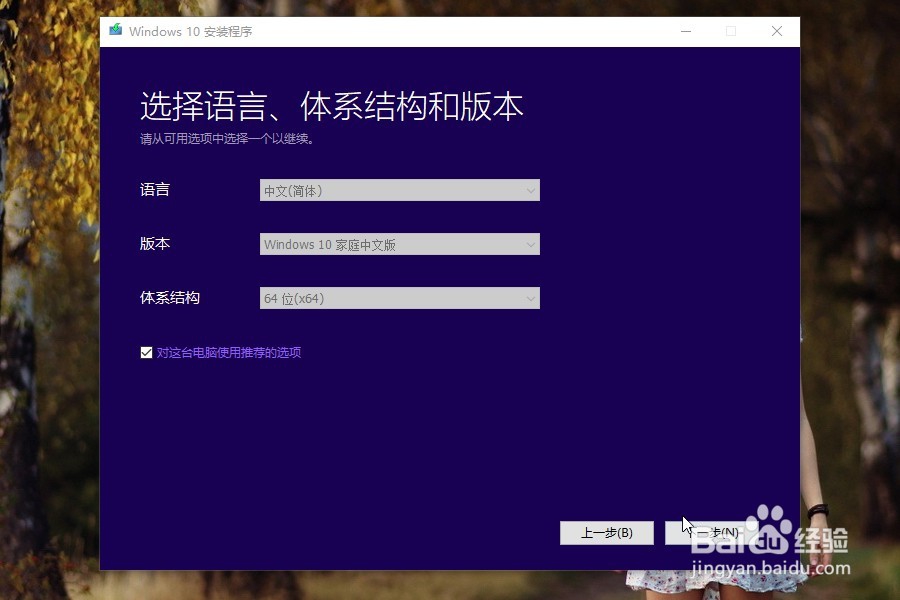Click the 上一步(B) back button

pos(607,533)
